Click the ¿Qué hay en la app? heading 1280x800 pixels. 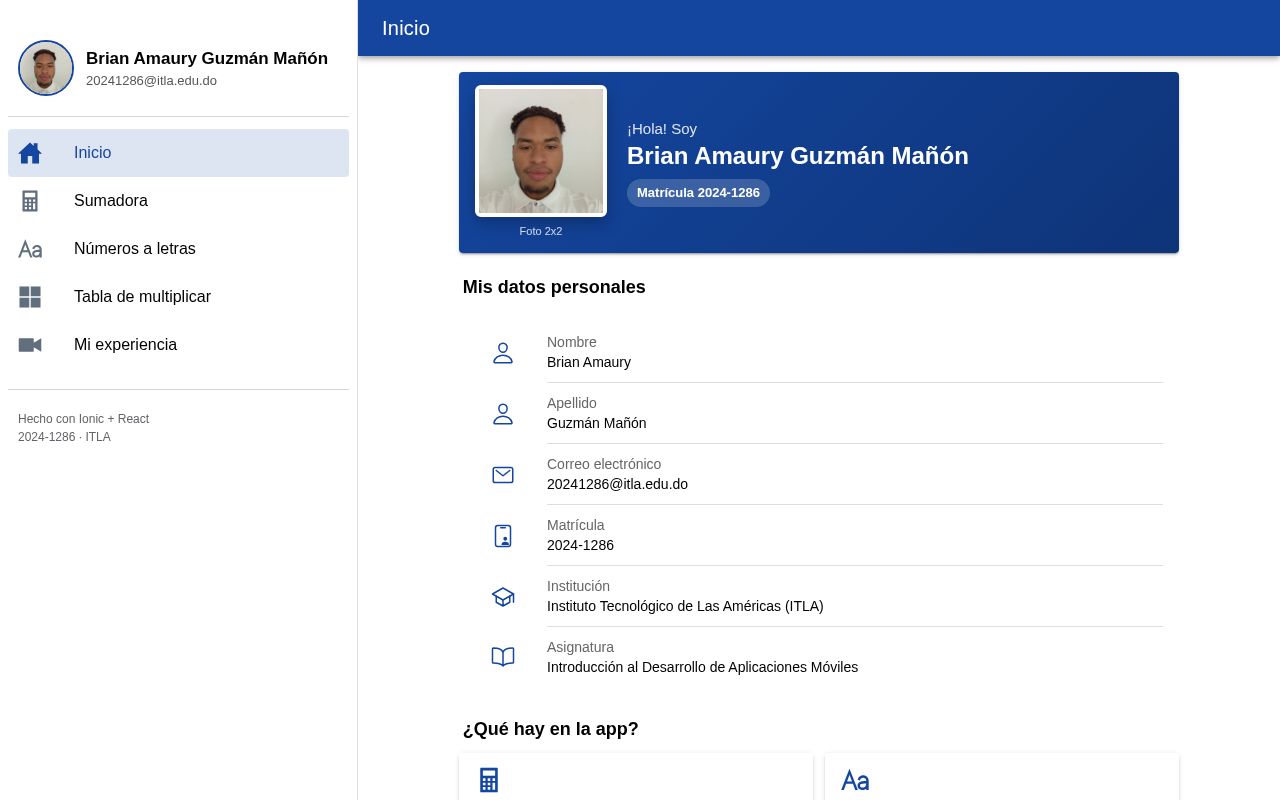(x=550, y=729)
